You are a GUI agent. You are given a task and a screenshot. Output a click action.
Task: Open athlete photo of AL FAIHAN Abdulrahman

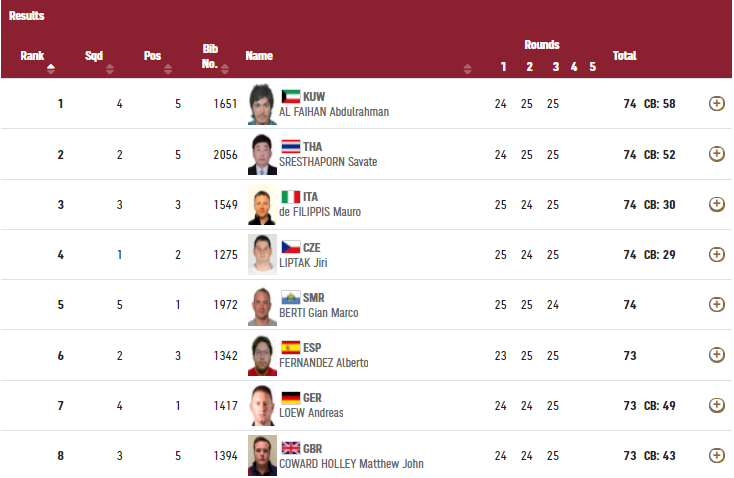(262, 104)
